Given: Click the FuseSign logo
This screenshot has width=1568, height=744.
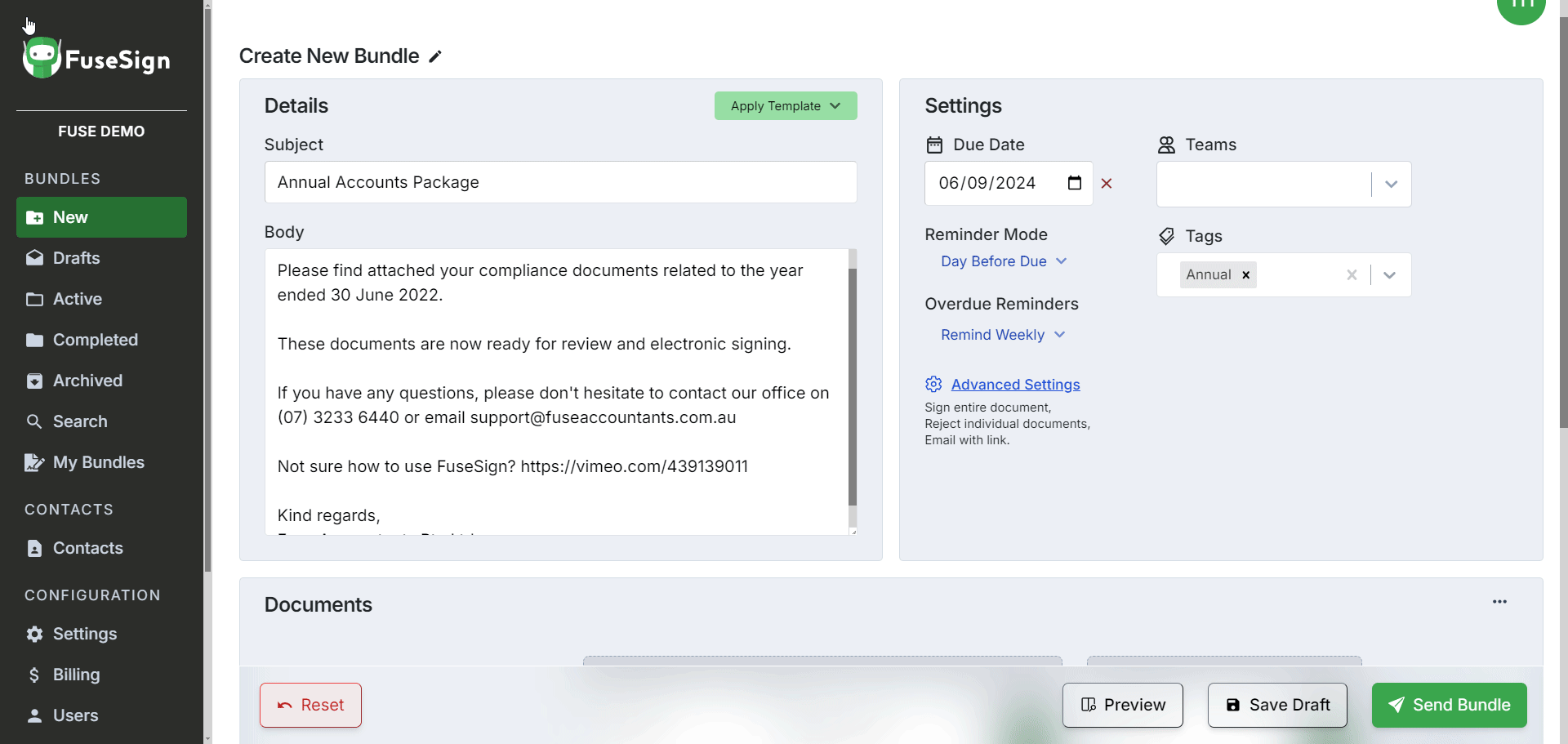Looking at the screenshot, I should pos(97,59).
